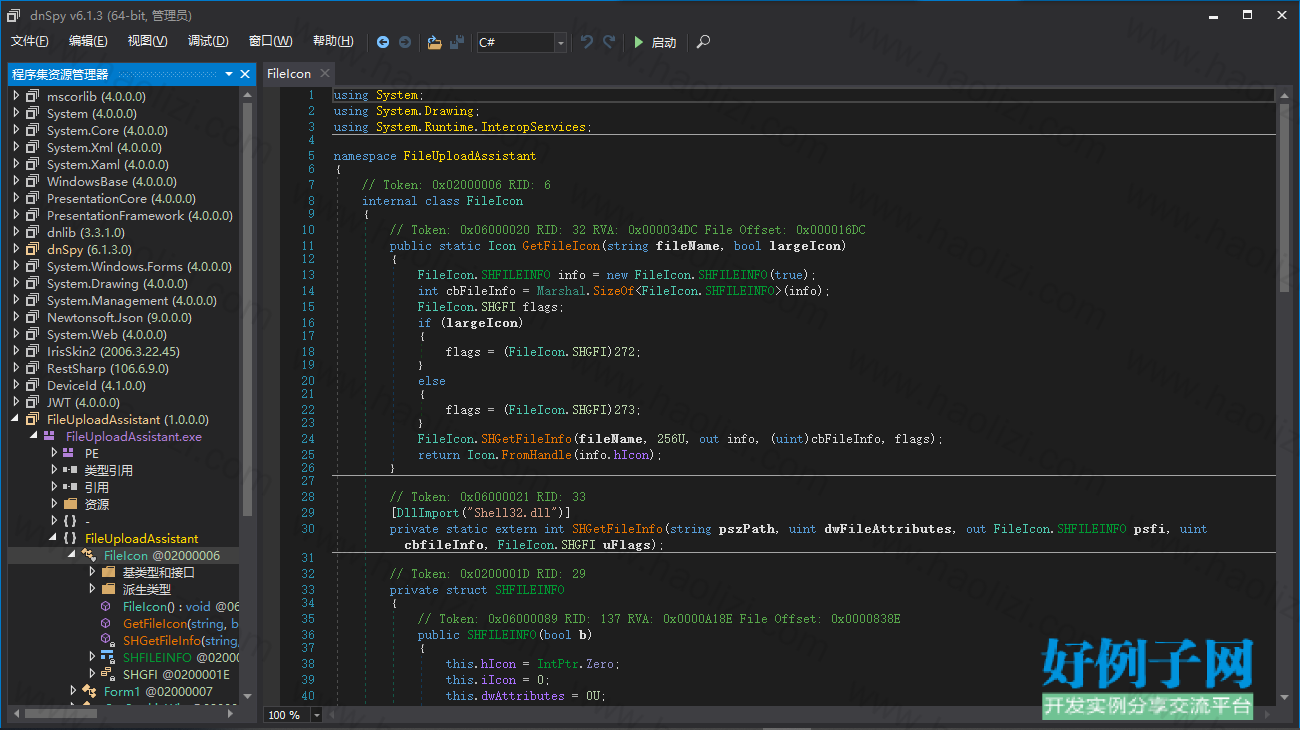
Task: Collapse the FileUploadAssistant (1.0.0.0) assembly
Action: click(16, 419)
